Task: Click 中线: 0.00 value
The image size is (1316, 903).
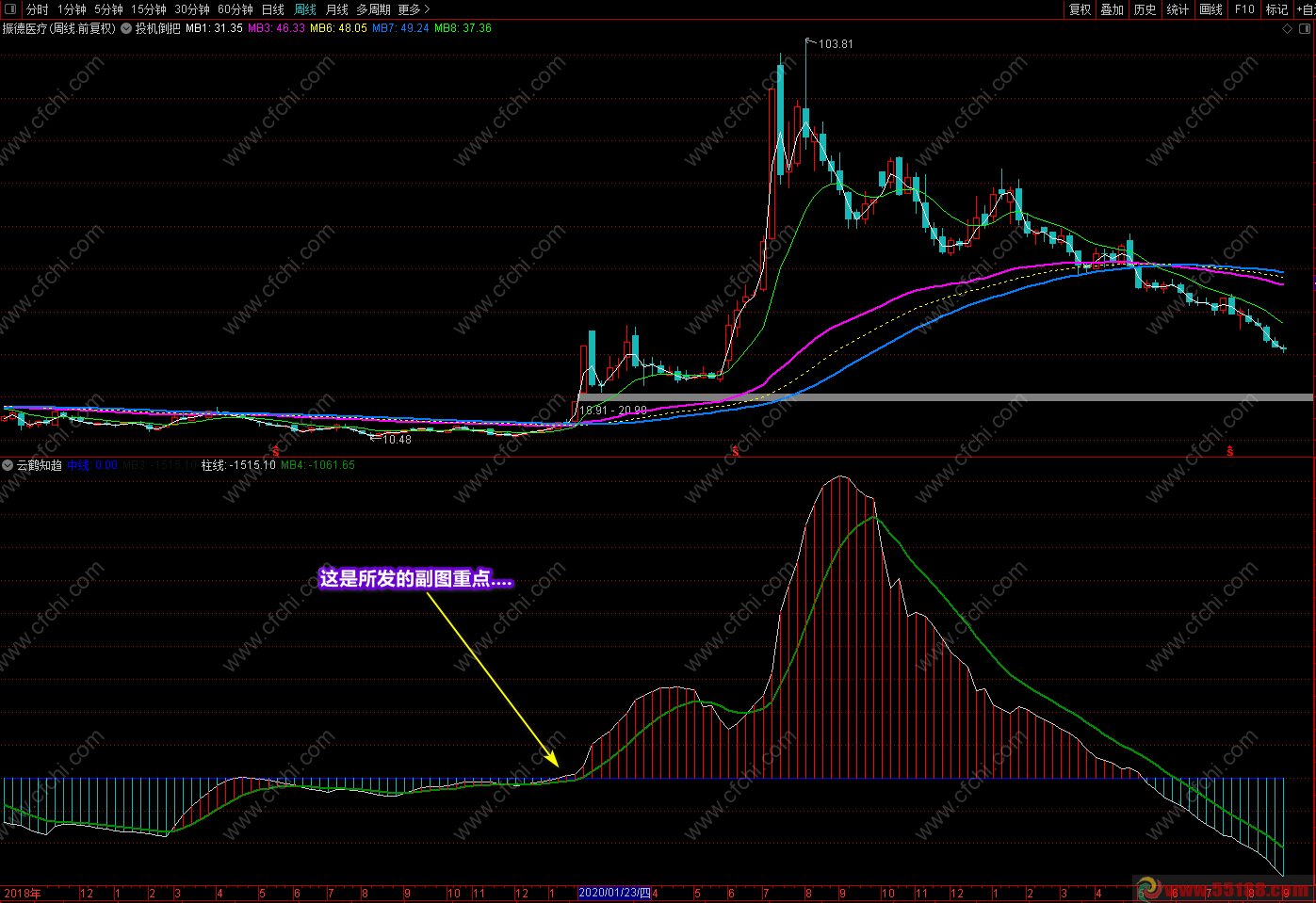Action: (x=91, y=465)
